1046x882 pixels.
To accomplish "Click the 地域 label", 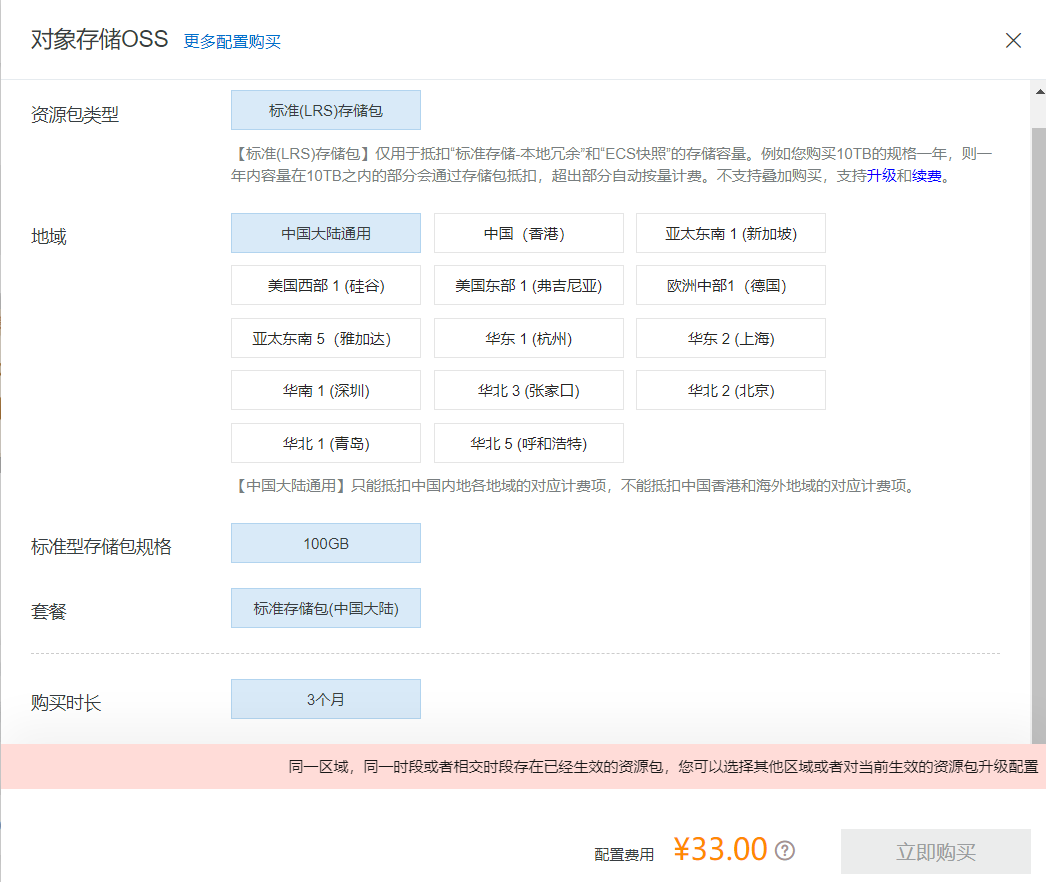I will pos(49,237).
